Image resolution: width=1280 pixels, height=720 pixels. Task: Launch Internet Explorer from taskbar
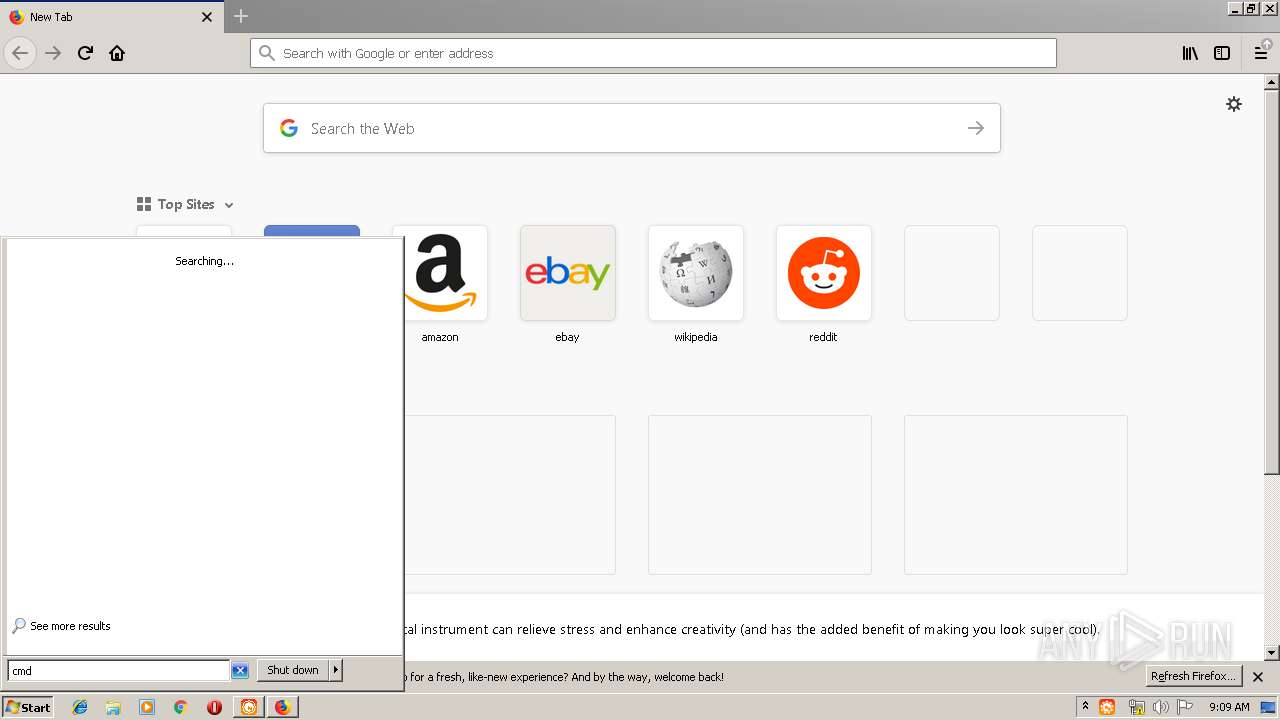80,707
